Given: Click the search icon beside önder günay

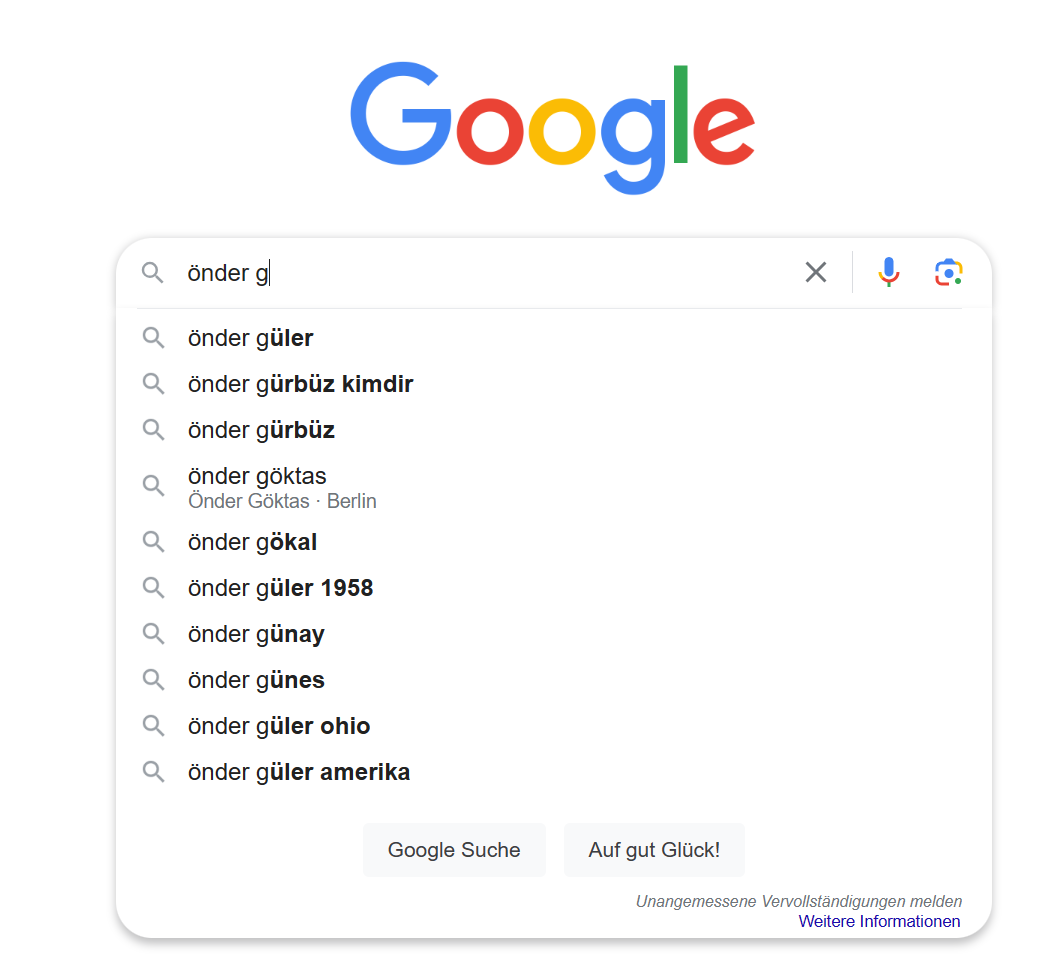Looking at the screenshot, I should 153,634.
